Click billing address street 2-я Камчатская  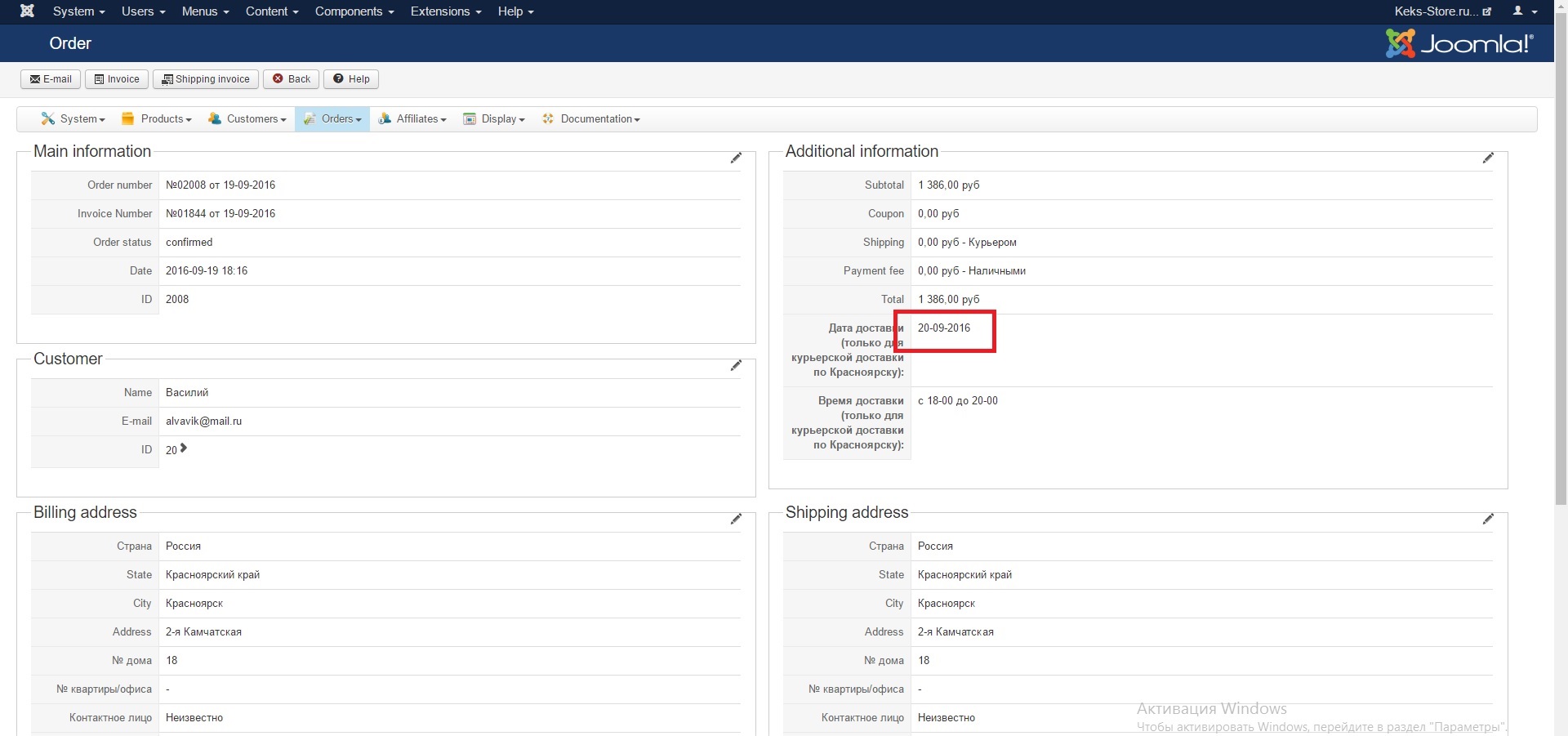(x=203, y=632)
